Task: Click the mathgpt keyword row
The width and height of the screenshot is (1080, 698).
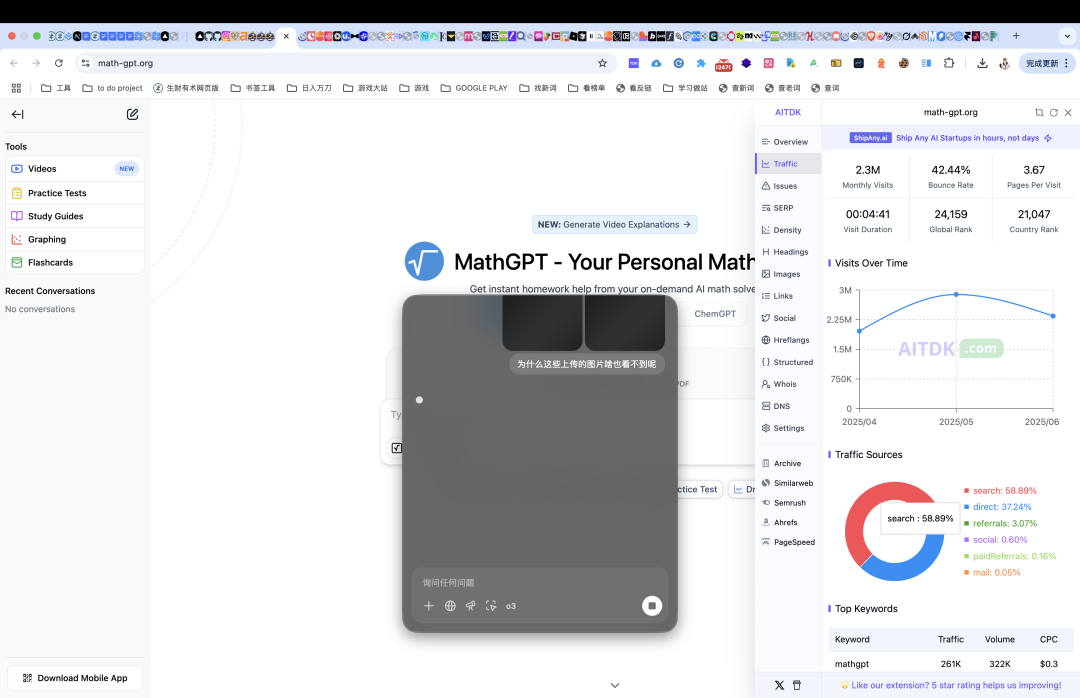Action: pyautogui.click(x=951, y=664)
